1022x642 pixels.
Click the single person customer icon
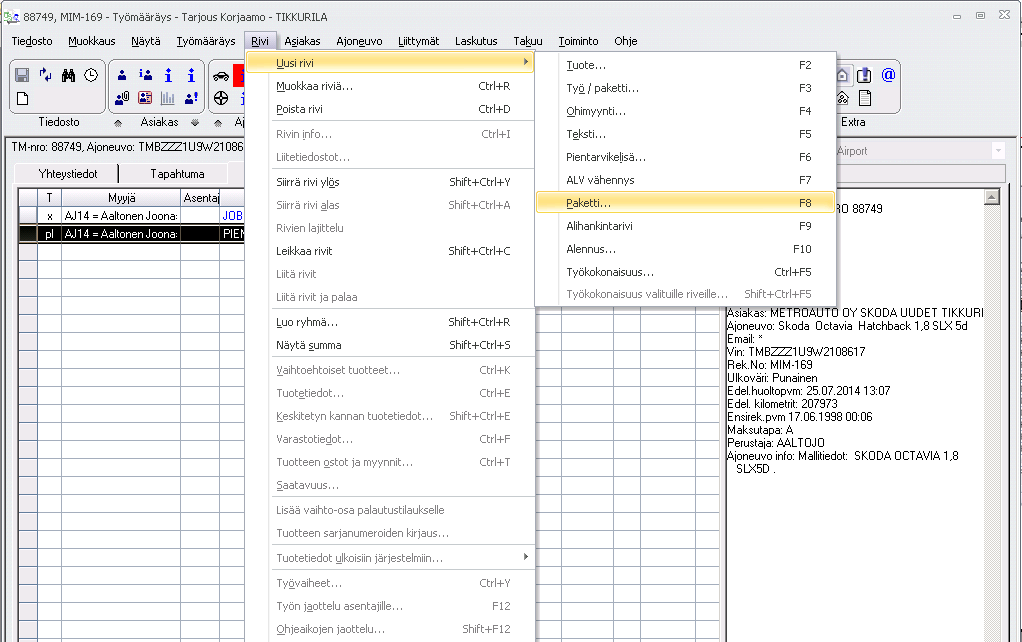click(x=122, y=76)
